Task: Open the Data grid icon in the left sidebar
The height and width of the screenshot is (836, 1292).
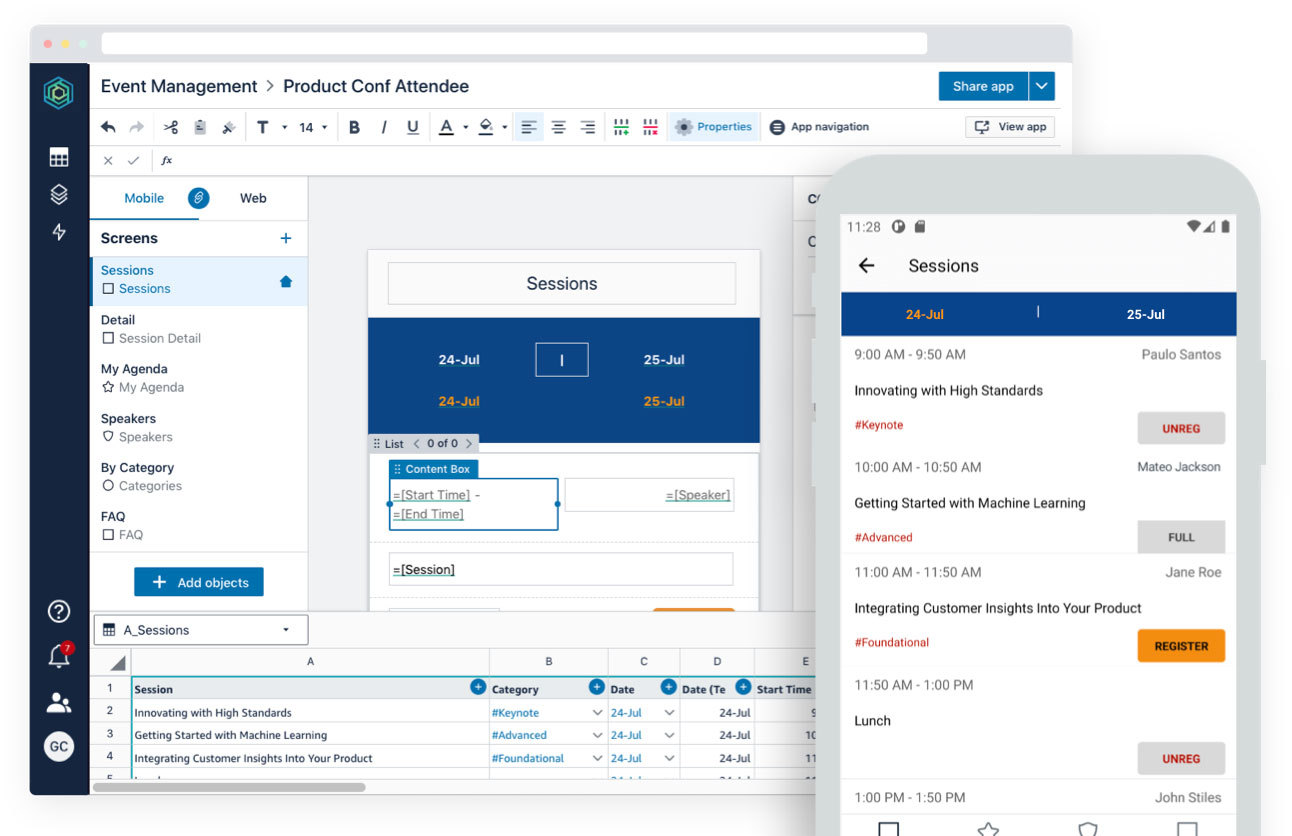Action: tap(59, 156)
